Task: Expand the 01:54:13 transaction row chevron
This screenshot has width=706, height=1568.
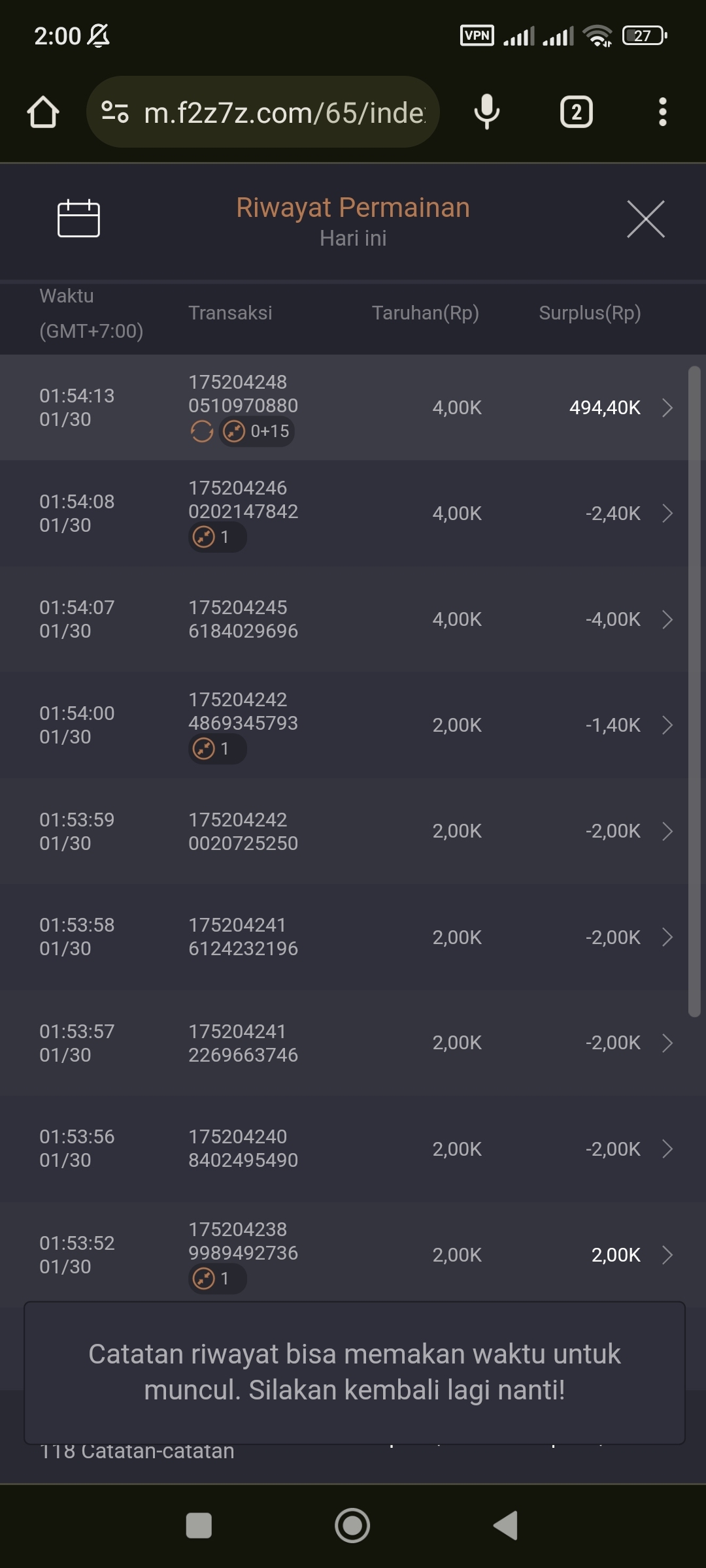Action: coord(667,408)
